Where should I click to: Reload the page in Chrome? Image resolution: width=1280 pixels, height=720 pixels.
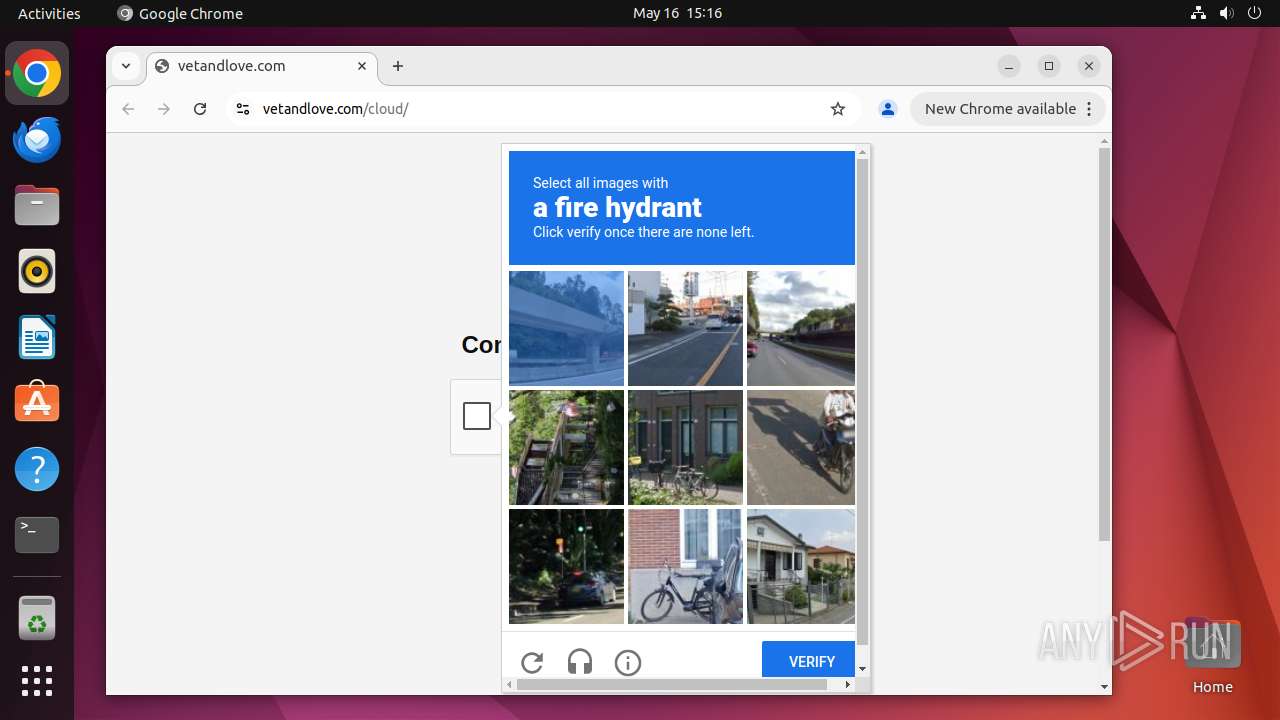(x=200, y=109)
